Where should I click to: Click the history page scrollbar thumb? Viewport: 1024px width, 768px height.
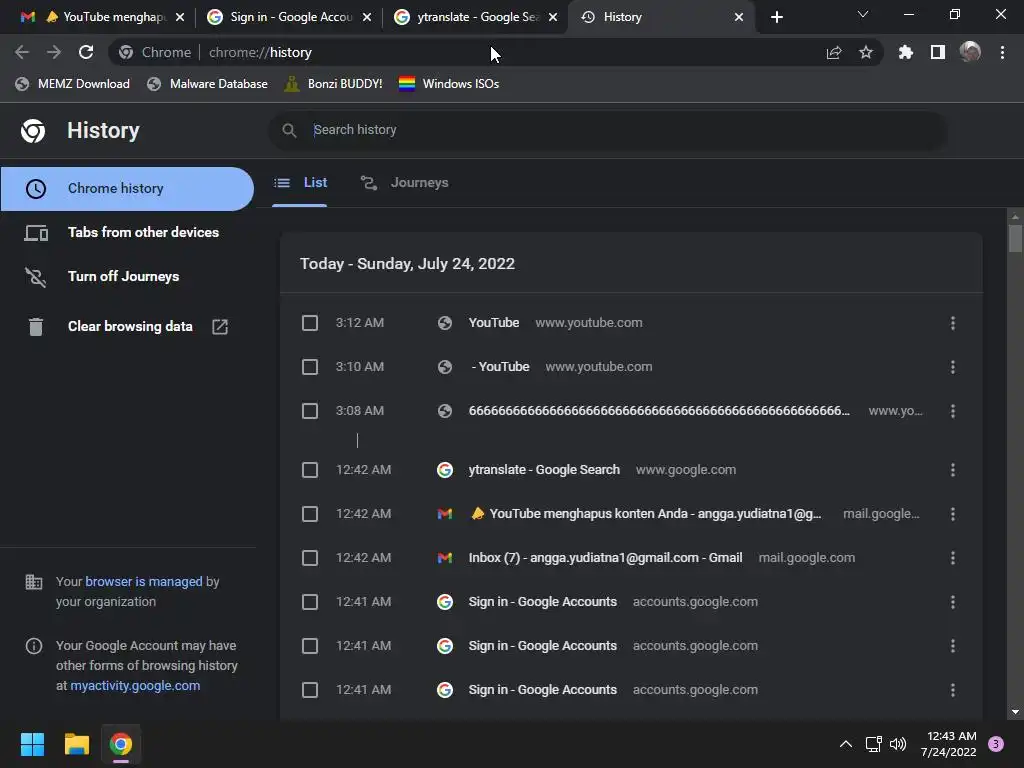(x=1015, y=238)
